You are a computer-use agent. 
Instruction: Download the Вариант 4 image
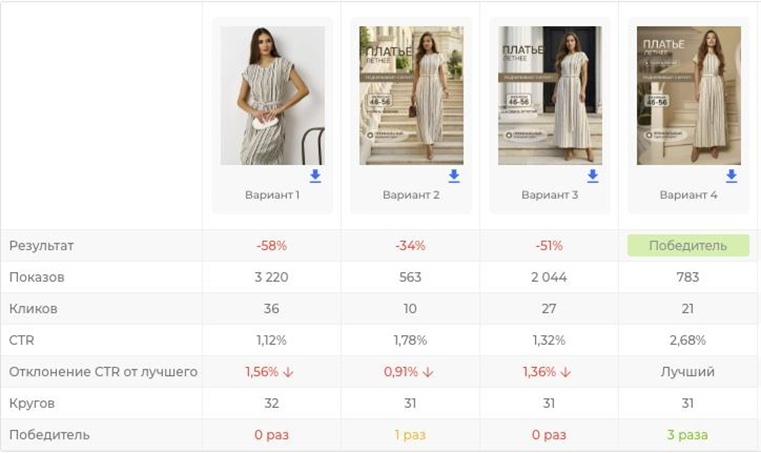pos(731,176)
